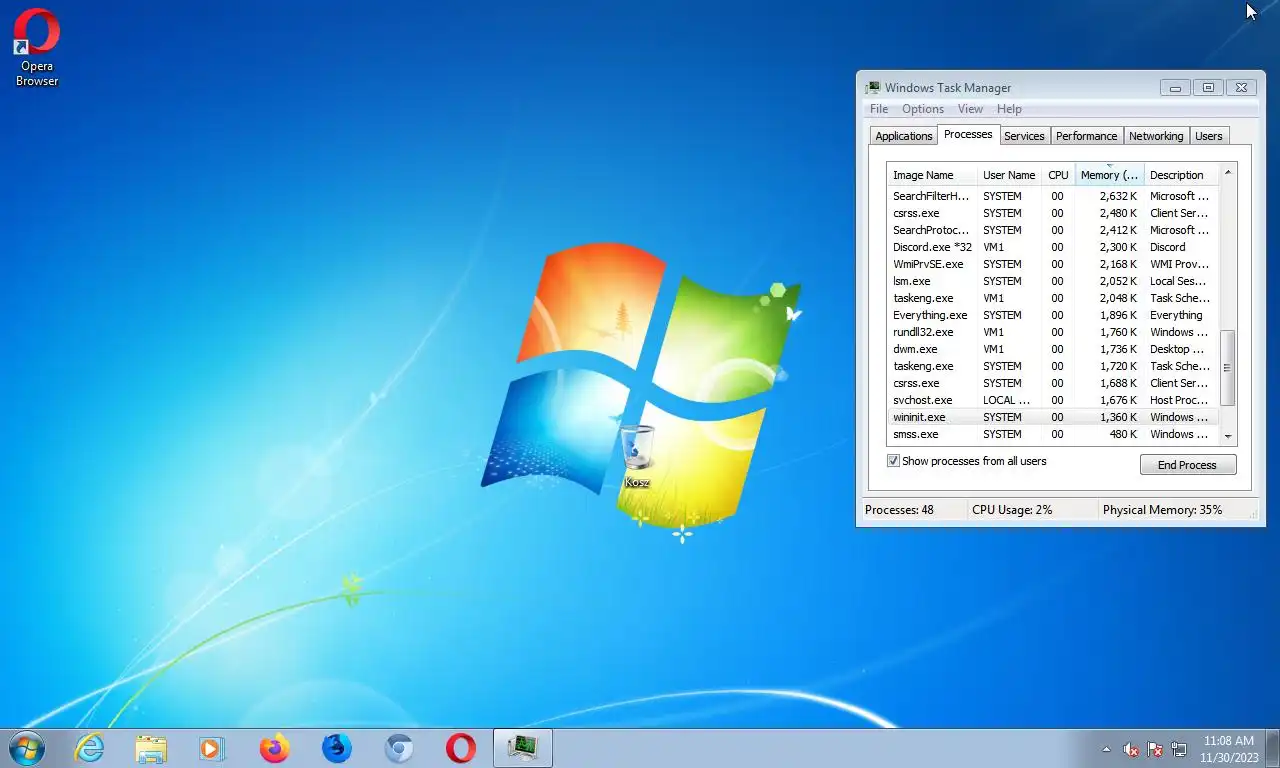Open the Help menu in Task Manager
1280x768 pixels.
pyautogui.click(x=1009, y=109)
